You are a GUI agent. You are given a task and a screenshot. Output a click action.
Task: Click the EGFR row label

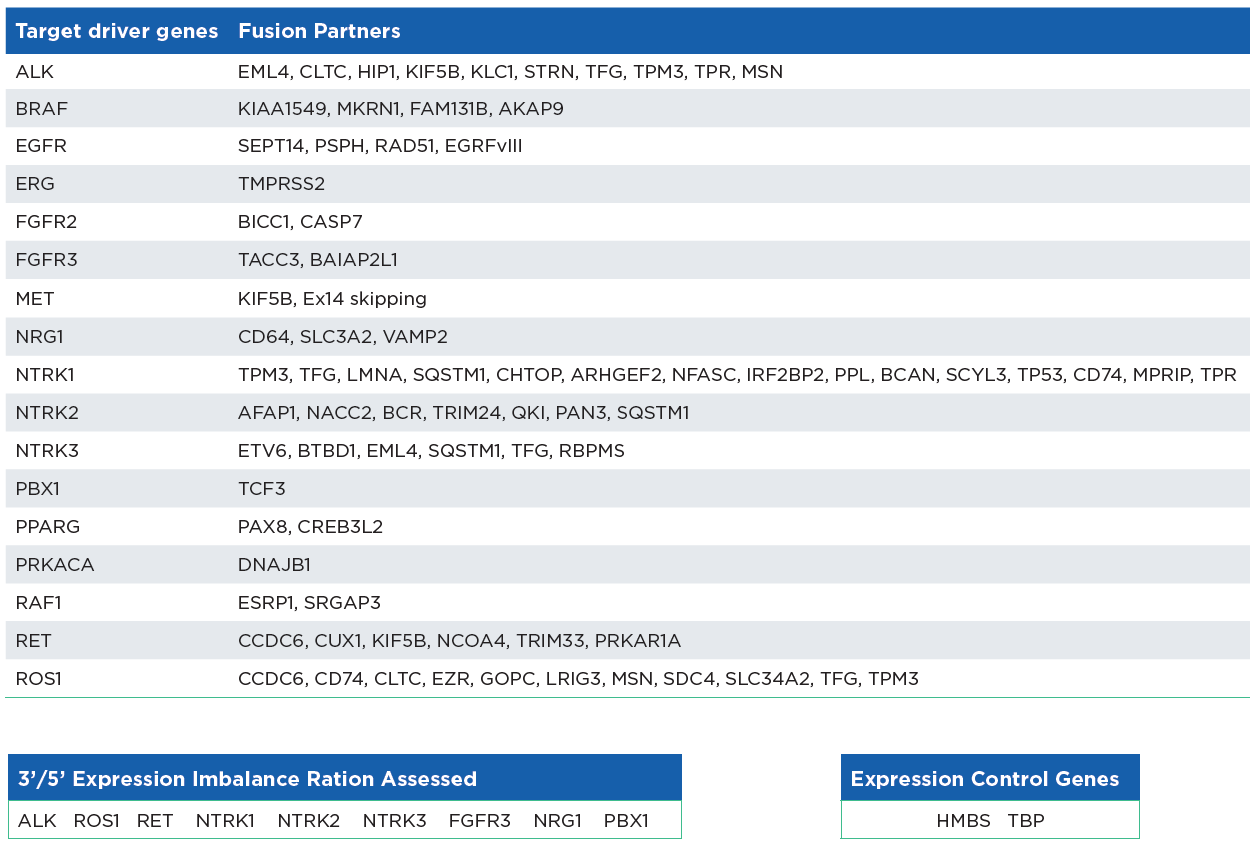point(42,146)
